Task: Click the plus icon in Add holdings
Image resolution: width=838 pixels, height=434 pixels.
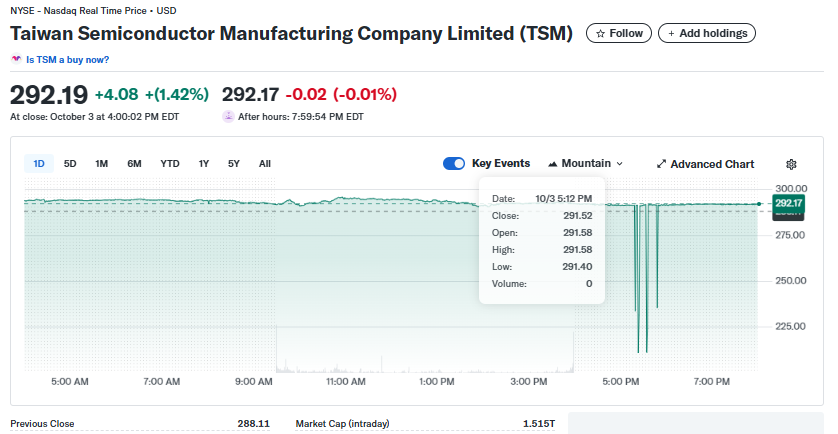Action: click(x=672, y=33)
